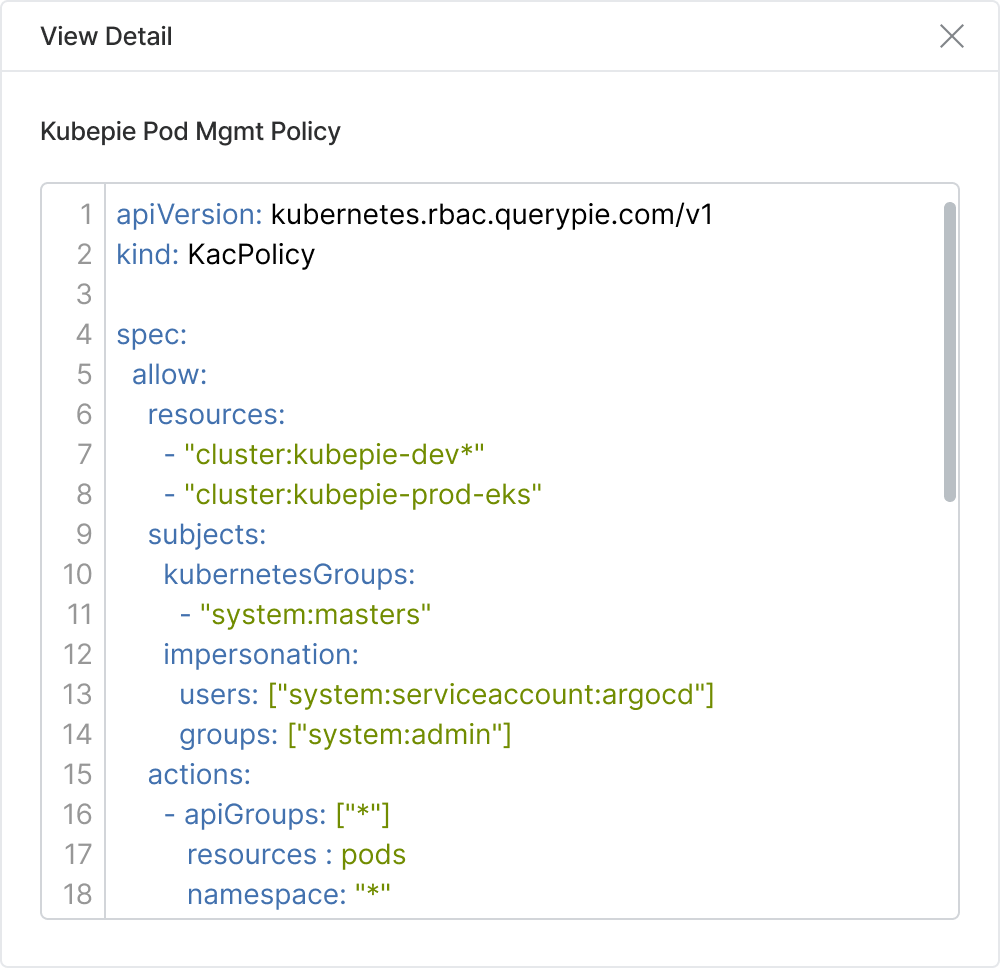Image resolution: width=1000 pixels, height=968 pixels.
Task: Click the apiGroups ["*"] line
Action: [277, 815]
